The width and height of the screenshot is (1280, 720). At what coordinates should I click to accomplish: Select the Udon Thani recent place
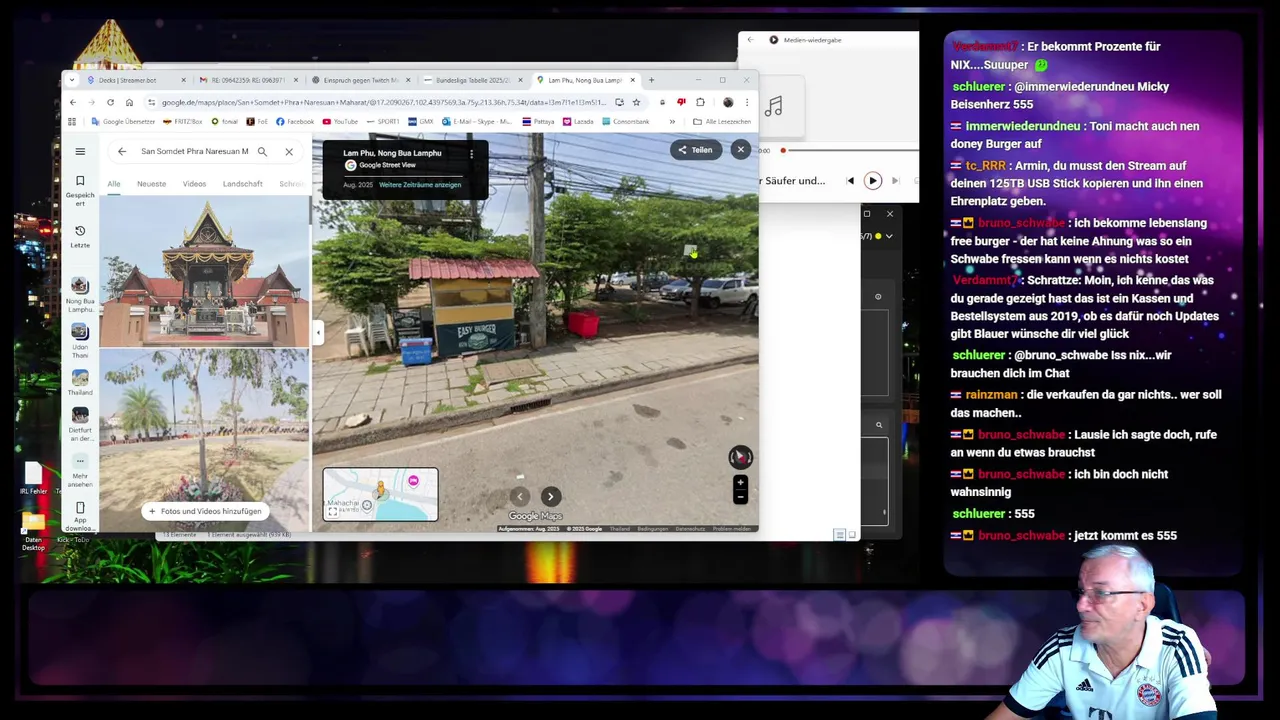pyautogui.click(x=80, y=340)
